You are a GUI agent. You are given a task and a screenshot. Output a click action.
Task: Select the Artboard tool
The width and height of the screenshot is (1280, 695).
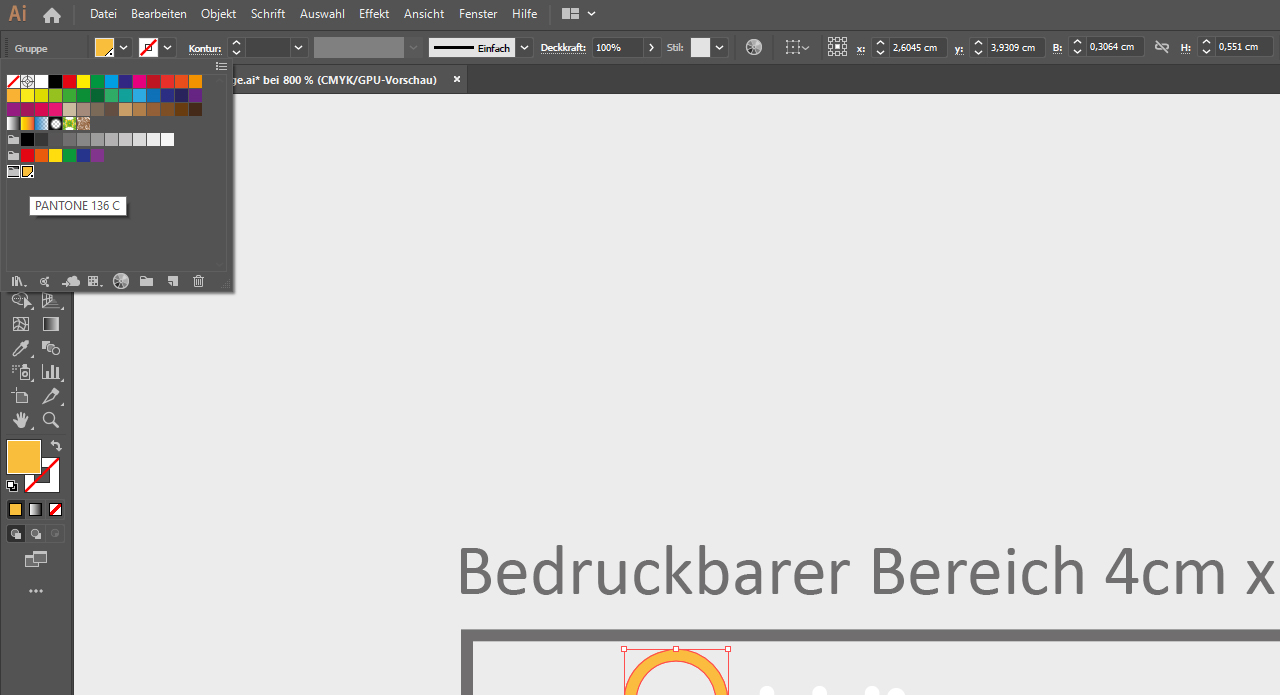tap(21, 396)
